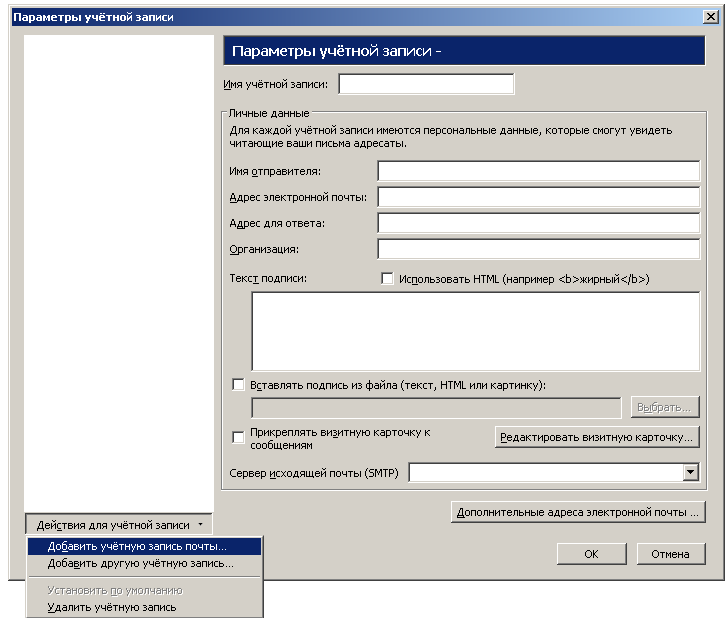Image resolution: width=728 pixels, height=618 pixels.
Task: Focus the Имя отправителя text field
Action: click(539, 171)
